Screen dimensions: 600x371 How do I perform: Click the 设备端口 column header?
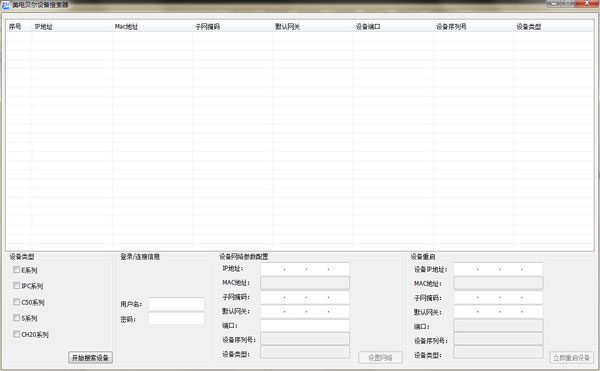pos(393,26)
